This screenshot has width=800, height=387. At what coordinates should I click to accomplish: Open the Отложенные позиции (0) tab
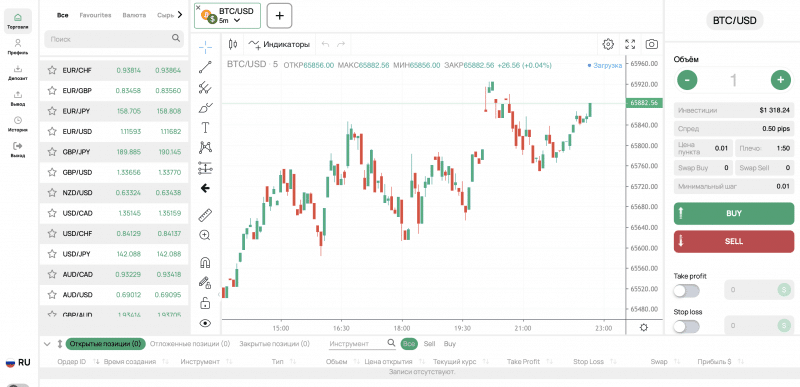click(190, 344)
